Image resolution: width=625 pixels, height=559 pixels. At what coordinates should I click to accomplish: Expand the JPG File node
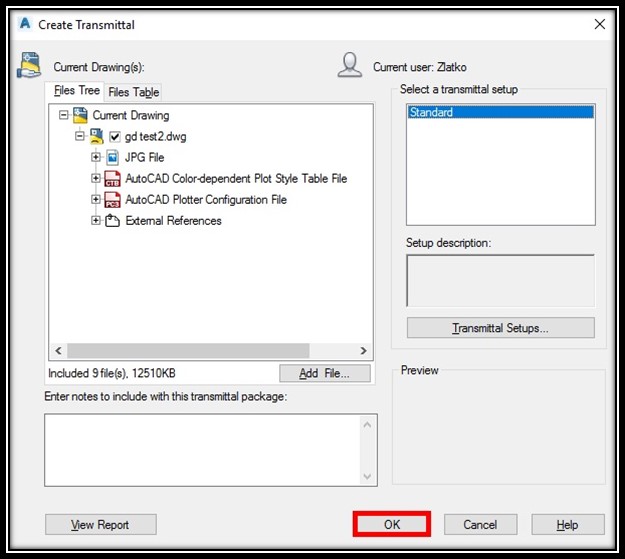click(96, 157)
